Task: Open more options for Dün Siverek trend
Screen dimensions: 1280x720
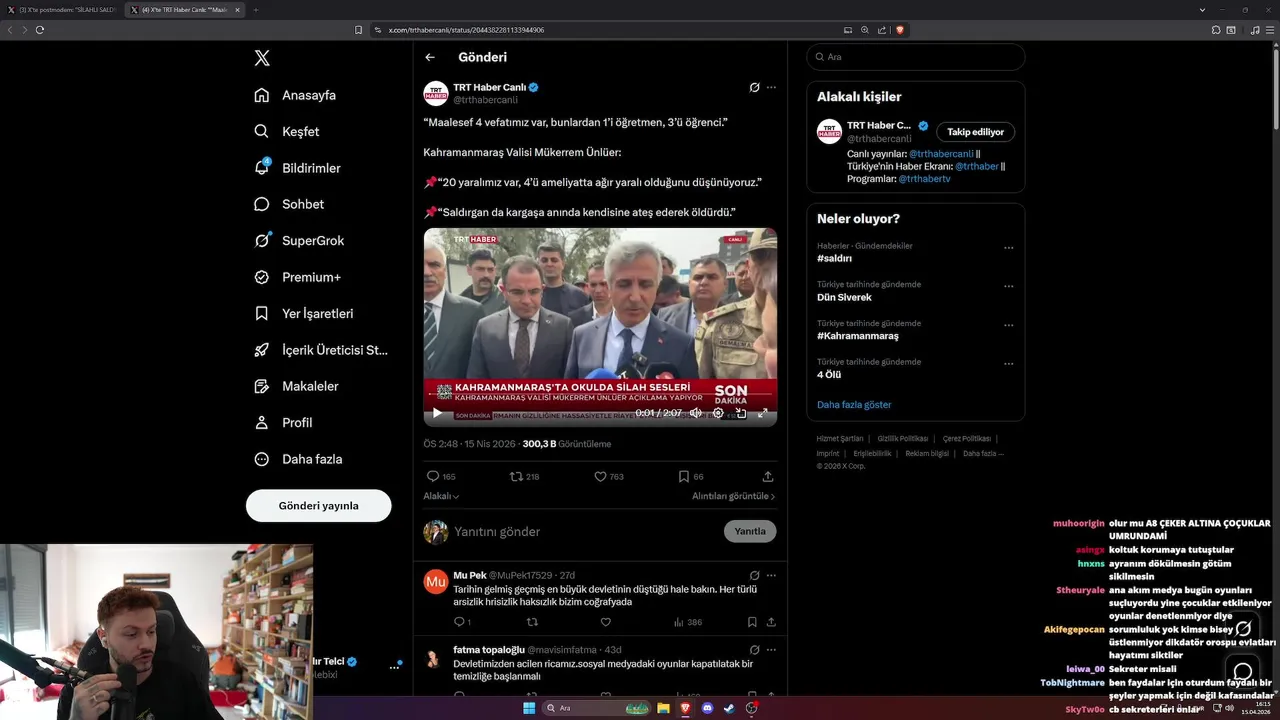Action: pos(1009,287)
